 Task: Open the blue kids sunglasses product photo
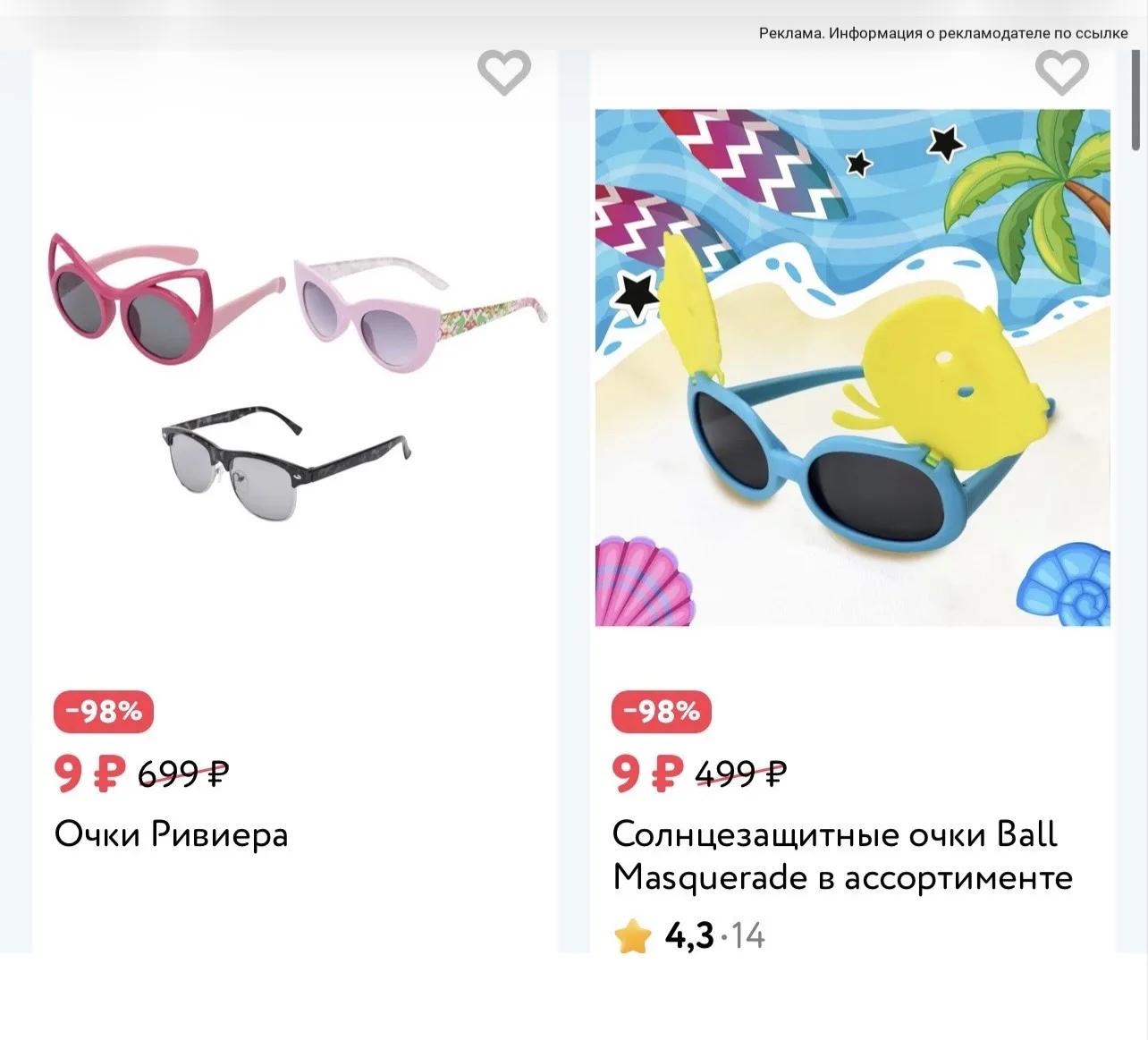(x=853, y=368)
